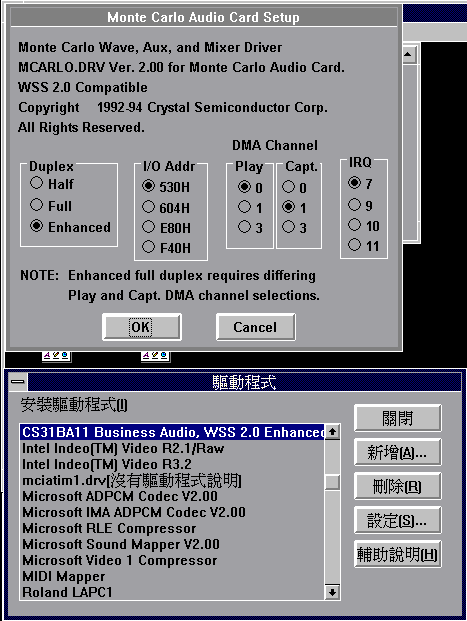This screenshot has height=621, width=467.
Task: Select Microsoft Video 1 Compressor
Action: (x=172, y=560)
